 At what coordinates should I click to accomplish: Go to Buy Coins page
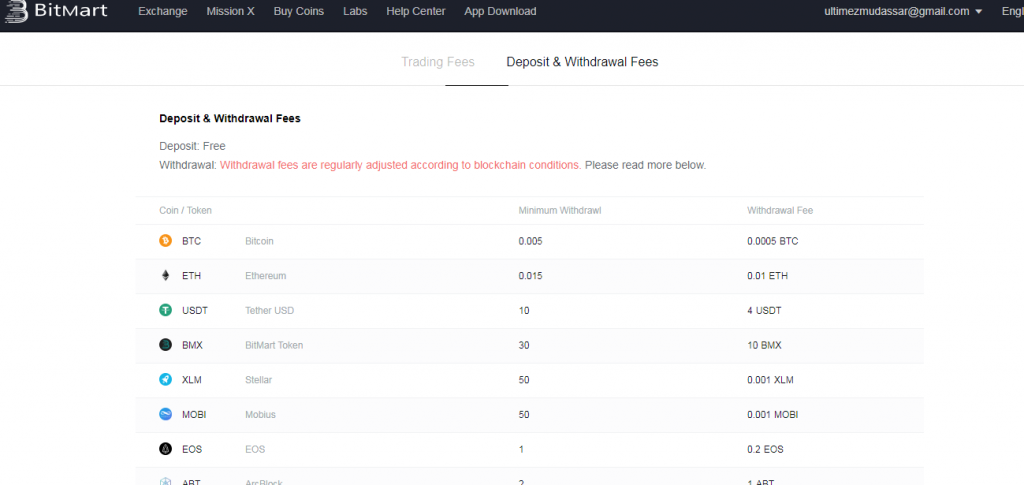pos(298,11)
